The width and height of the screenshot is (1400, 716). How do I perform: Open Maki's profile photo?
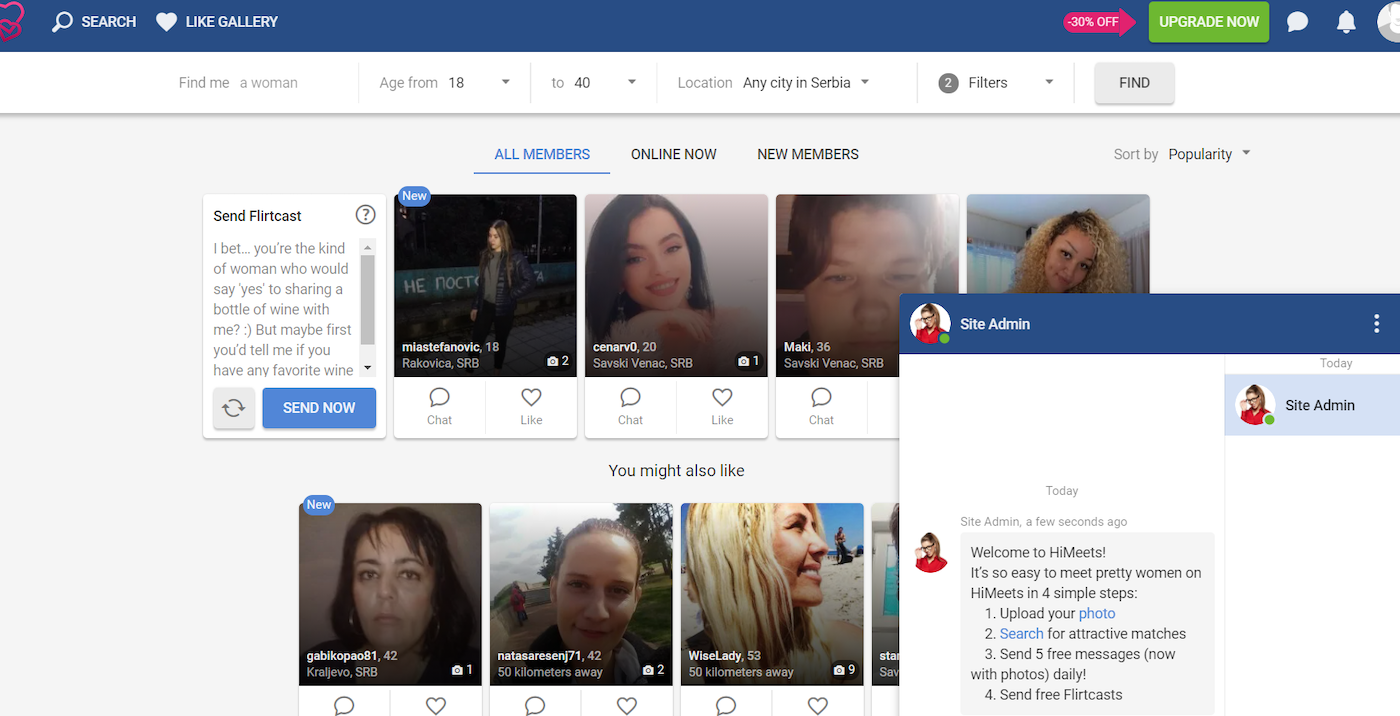(868, 285)
